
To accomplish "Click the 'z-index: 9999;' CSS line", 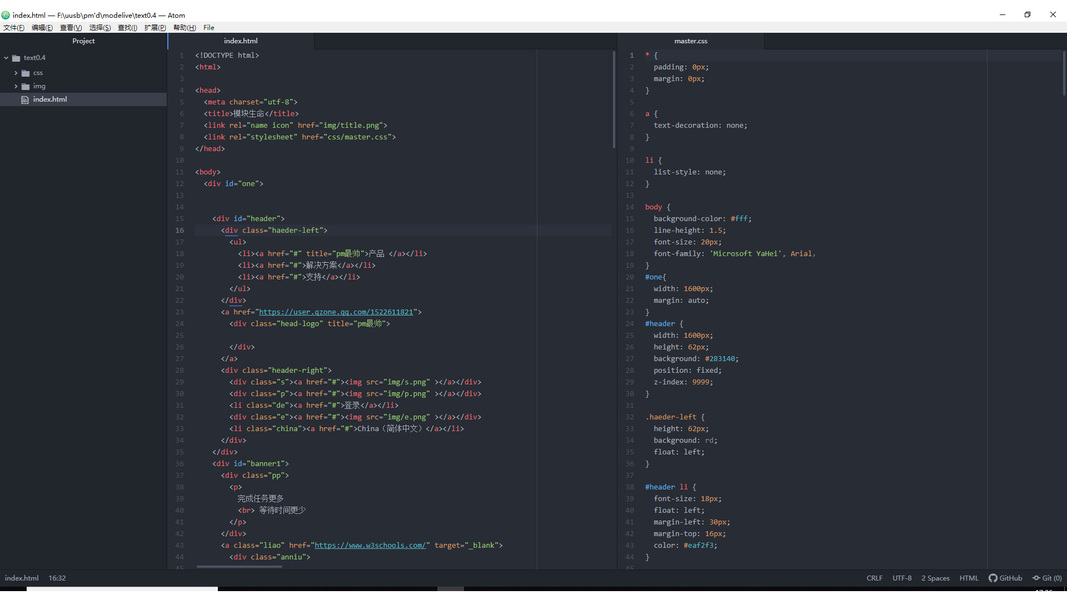I will pyautogui.click(x=683, y=382).
